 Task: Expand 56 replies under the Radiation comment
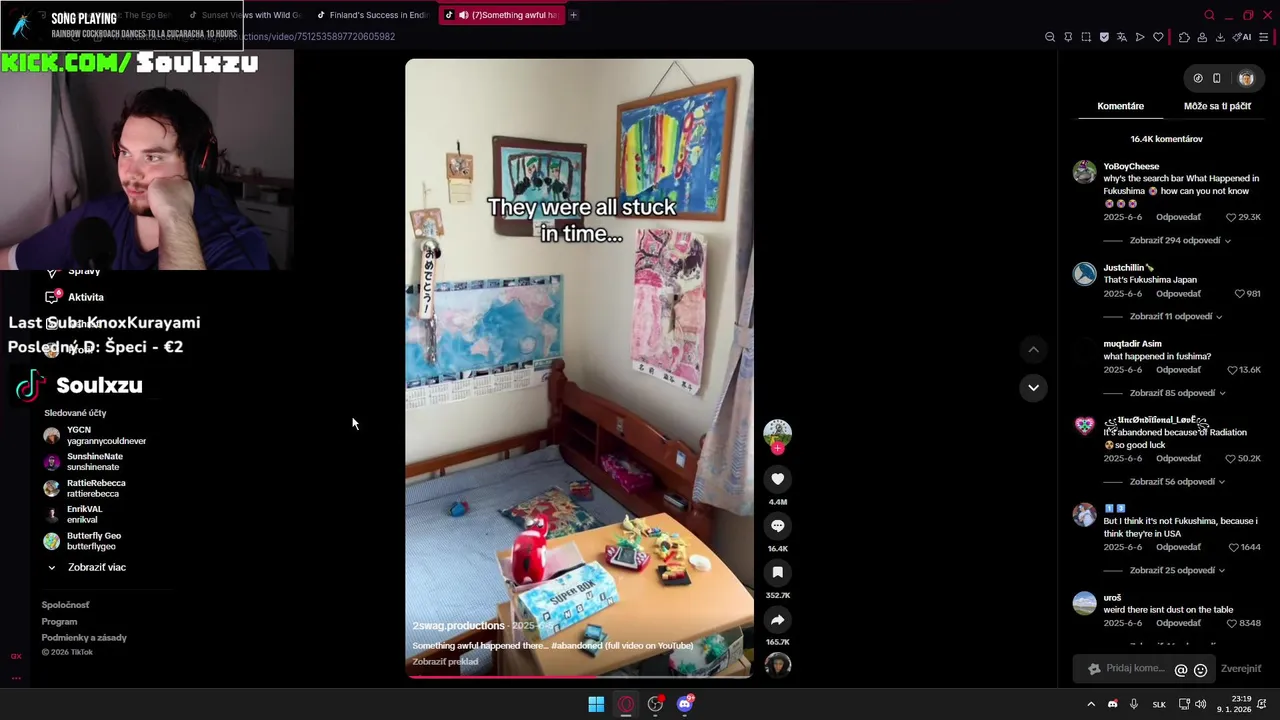[1178, 482]
